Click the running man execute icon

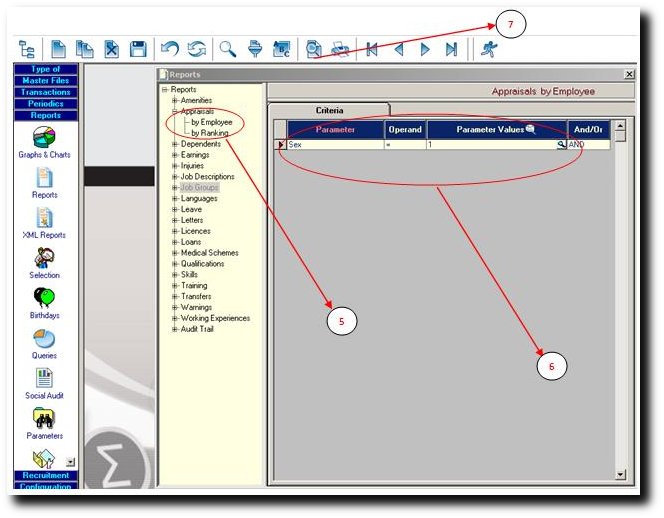(487, 49)
